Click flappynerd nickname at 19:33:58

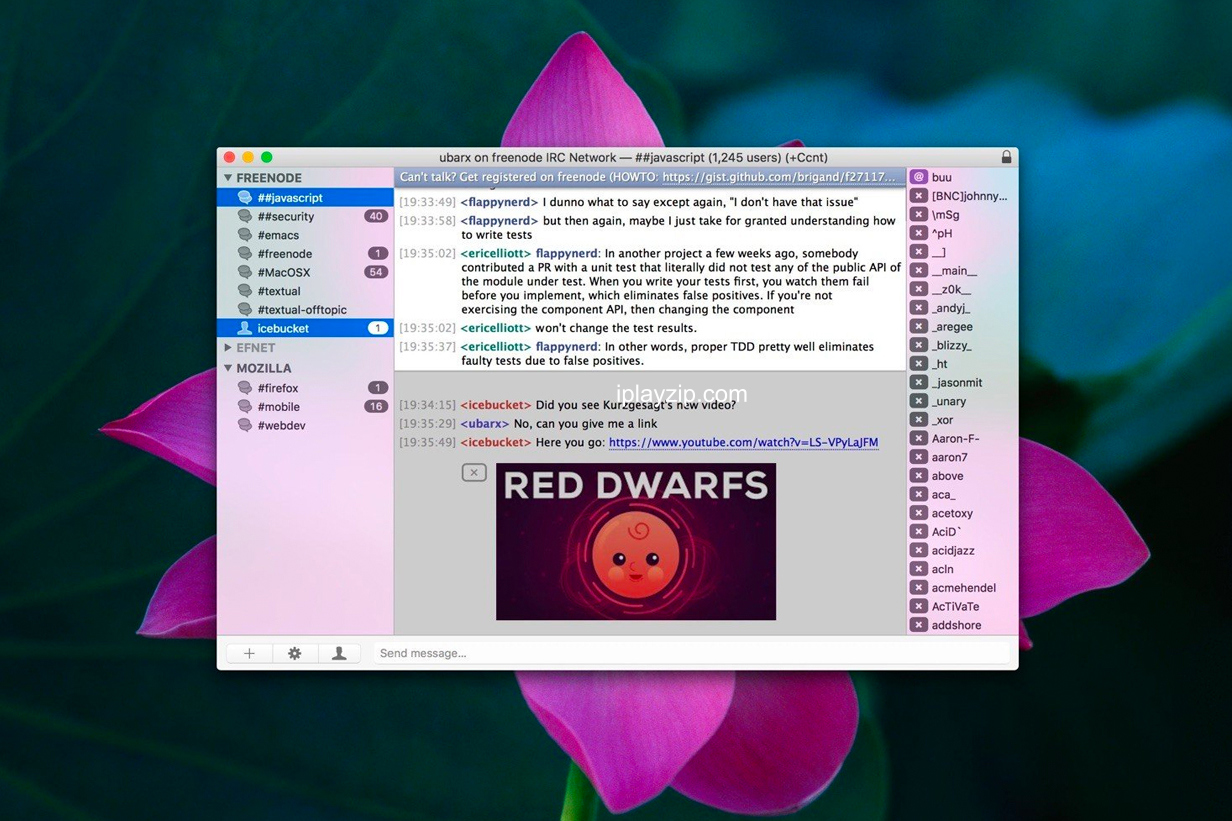(499, 221)
